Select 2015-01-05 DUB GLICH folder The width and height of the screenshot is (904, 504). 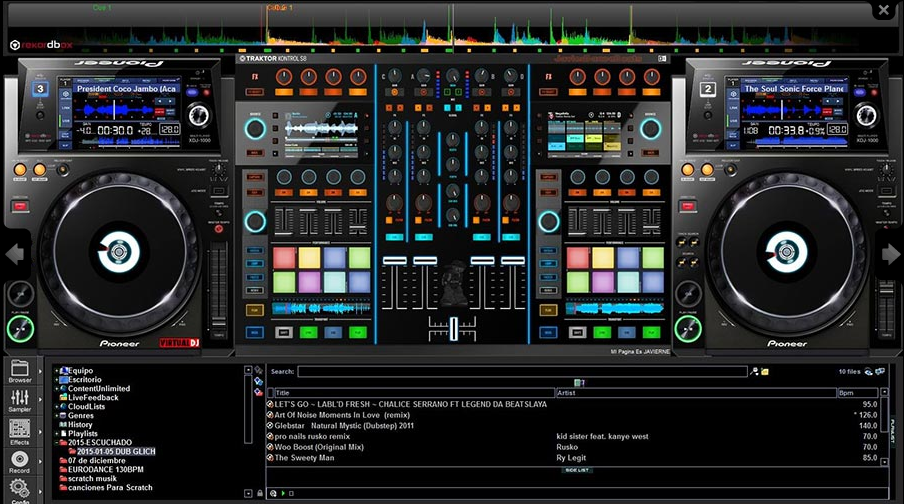pyautogui.click(x=116, y=452)
